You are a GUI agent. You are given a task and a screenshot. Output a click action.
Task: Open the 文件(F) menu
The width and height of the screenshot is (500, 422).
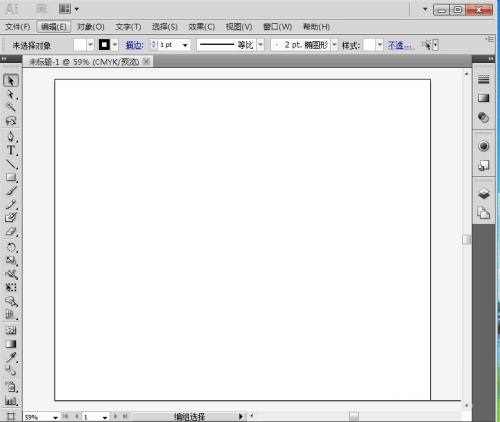pyautogui.click(x=18, y=27)
